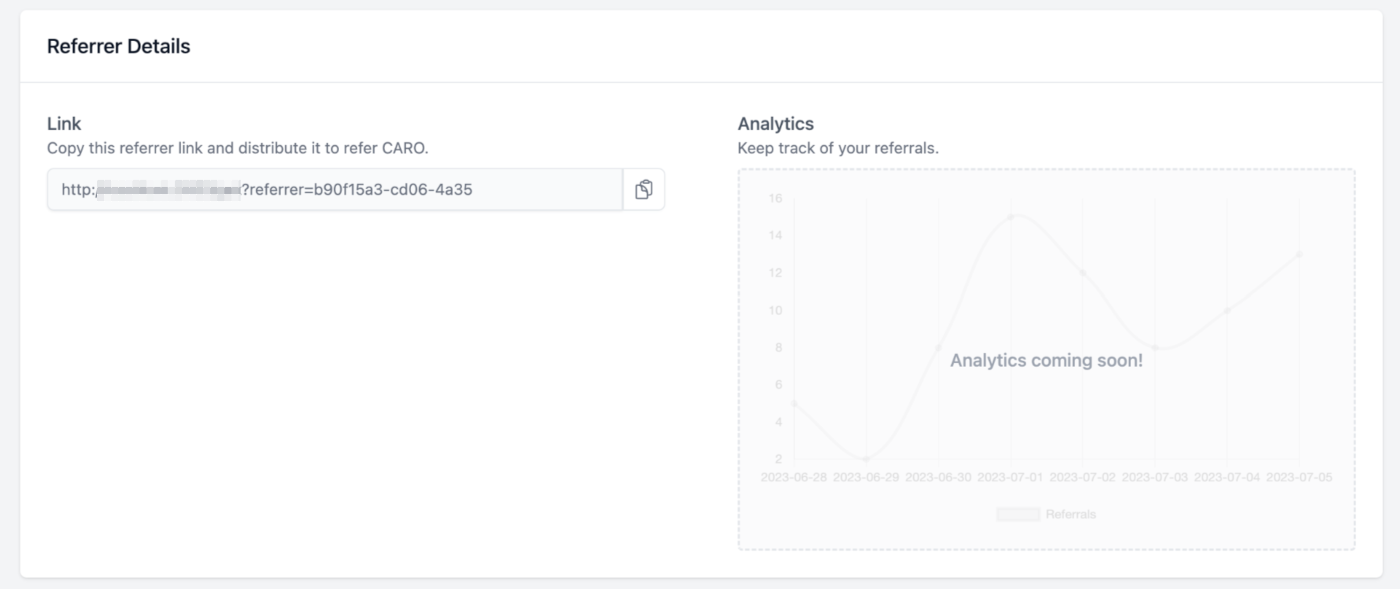Image resolution: width=1400 pixels, height=589 pixels.
Task: Select the 2023-07-05 date label on chart
Action: pos(1299,477)
